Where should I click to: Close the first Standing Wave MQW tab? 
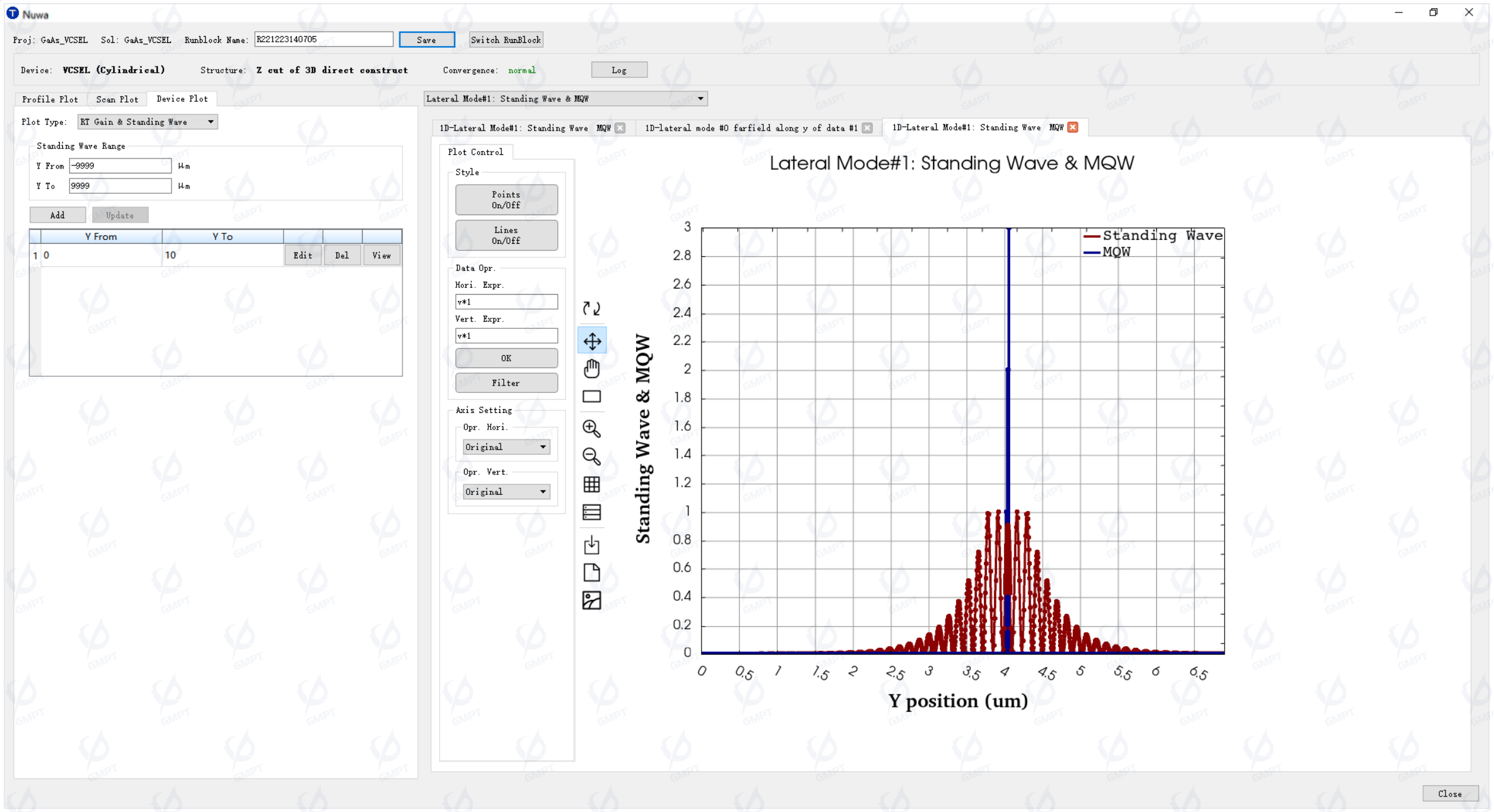620,128
